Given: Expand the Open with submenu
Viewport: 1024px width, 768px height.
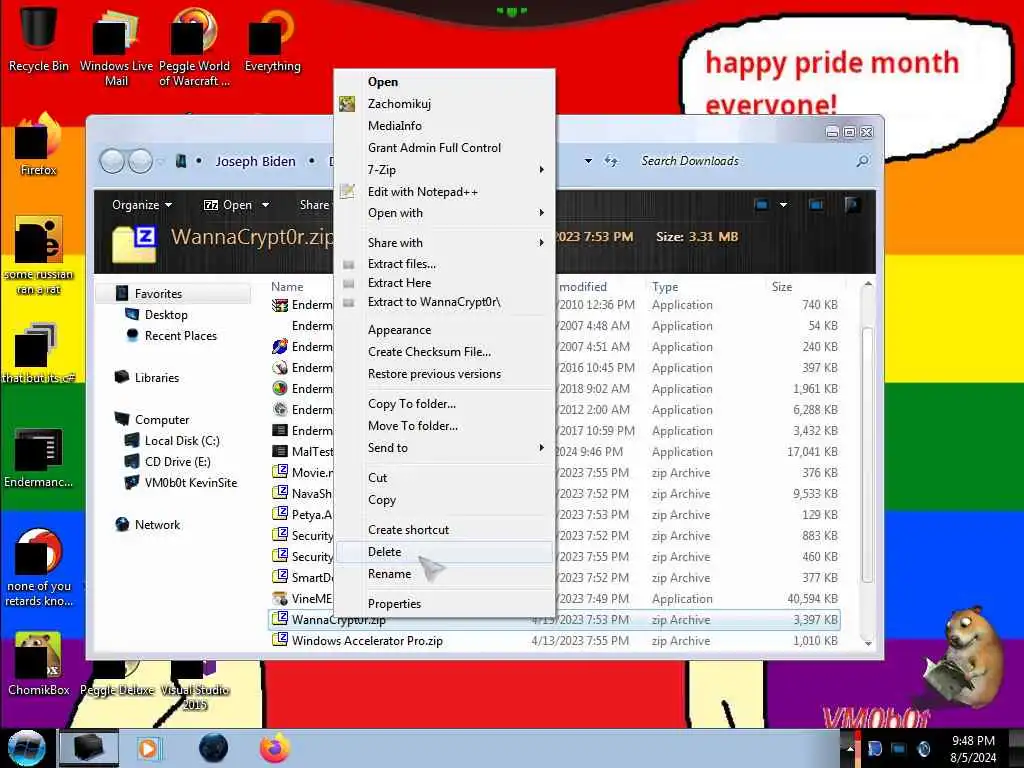Looking at the screenshot, I should (x=444, y=213).
